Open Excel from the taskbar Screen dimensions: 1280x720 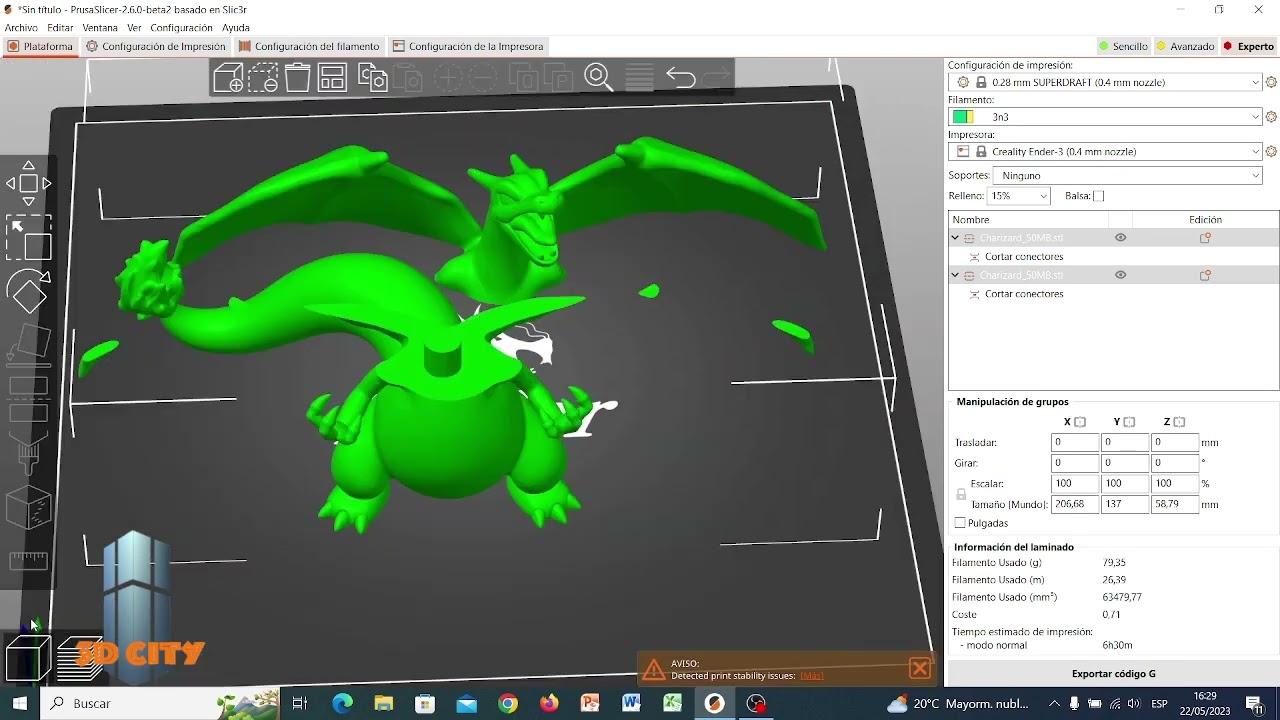[672, 703]
